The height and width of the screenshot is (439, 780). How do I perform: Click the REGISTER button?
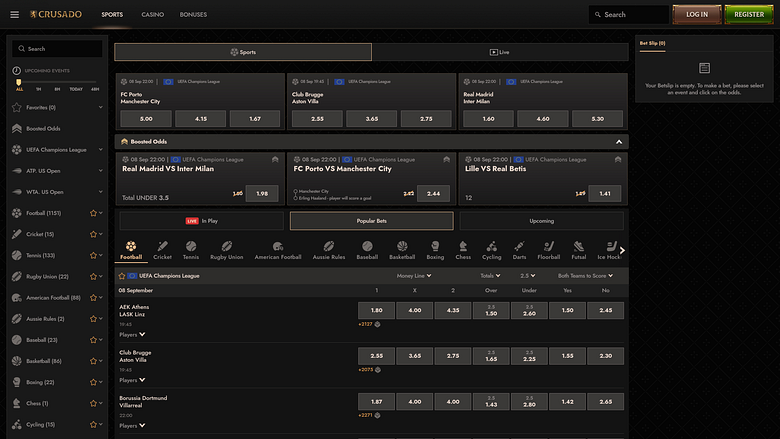tap(749, 14)
